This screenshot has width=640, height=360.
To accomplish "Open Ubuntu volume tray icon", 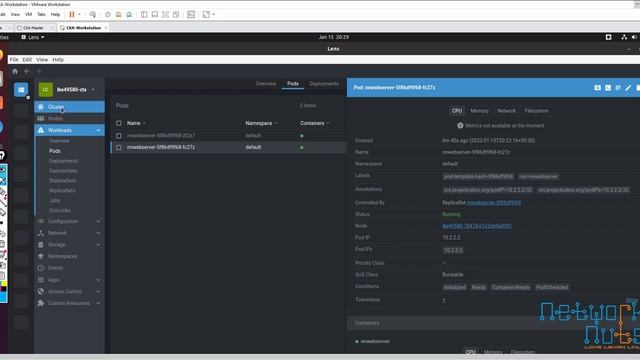I will 634,37.
